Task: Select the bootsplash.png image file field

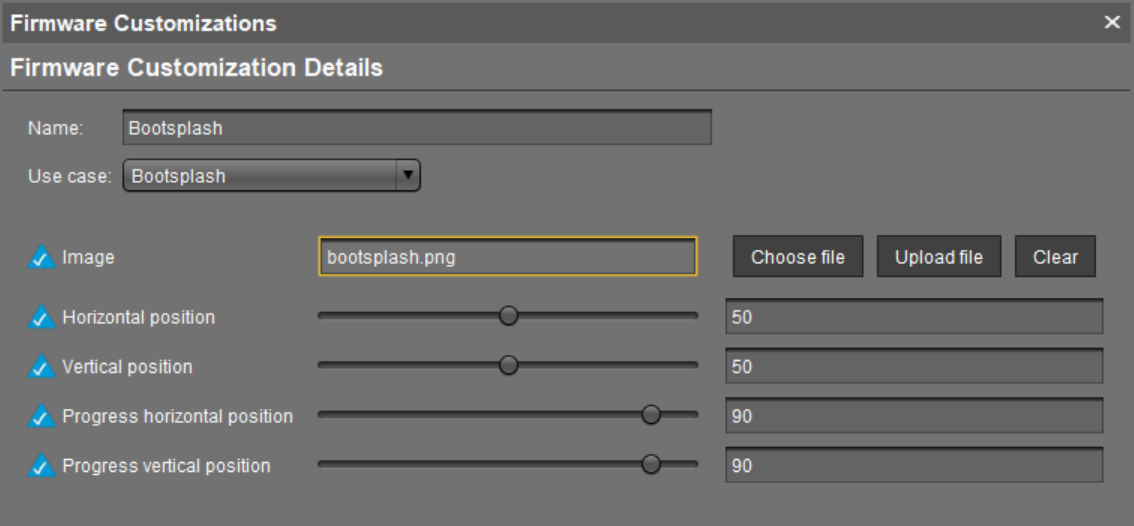Action: coord(507,257)
